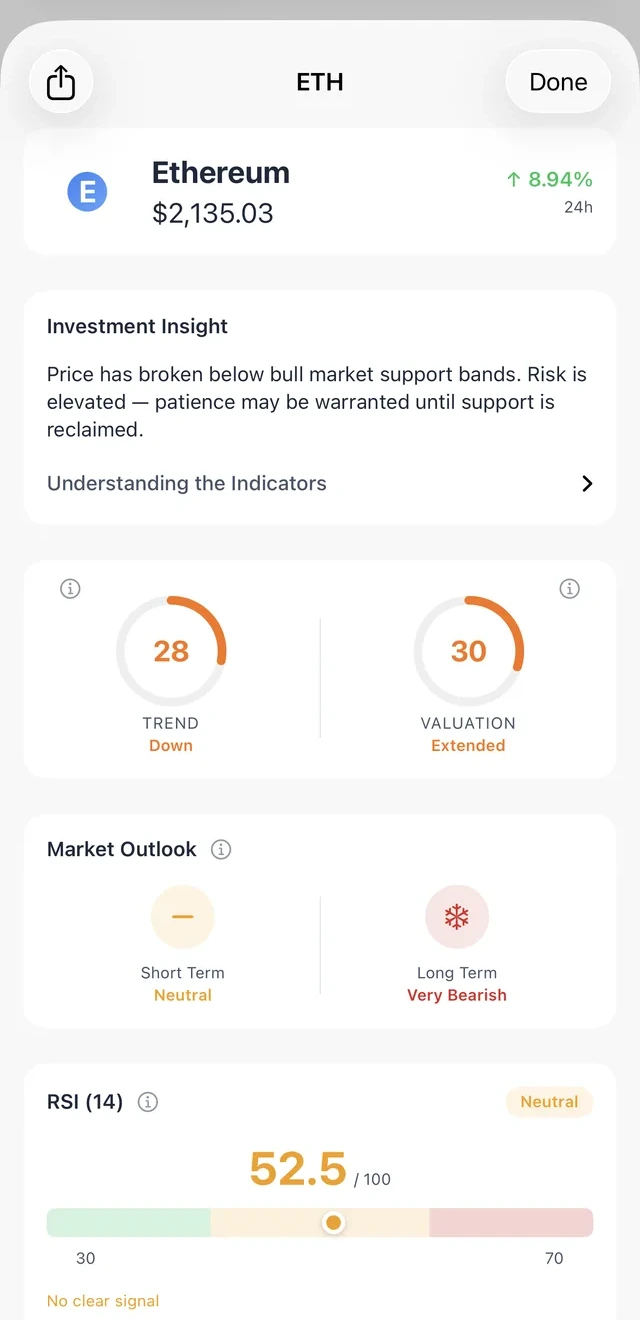This screenshot has height=1320, width=640.
Task: Open the Investment Insight details
Action: [x=137, y=326]
